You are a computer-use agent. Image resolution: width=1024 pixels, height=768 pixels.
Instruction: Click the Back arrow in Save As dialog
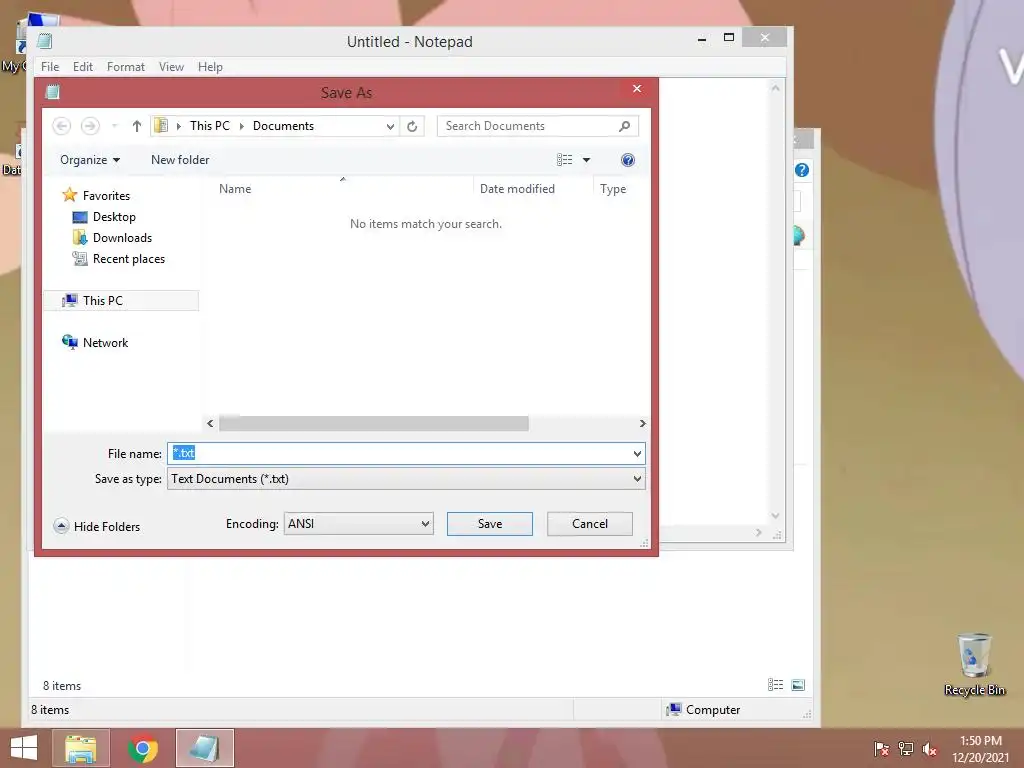click(x=61, y=125)
